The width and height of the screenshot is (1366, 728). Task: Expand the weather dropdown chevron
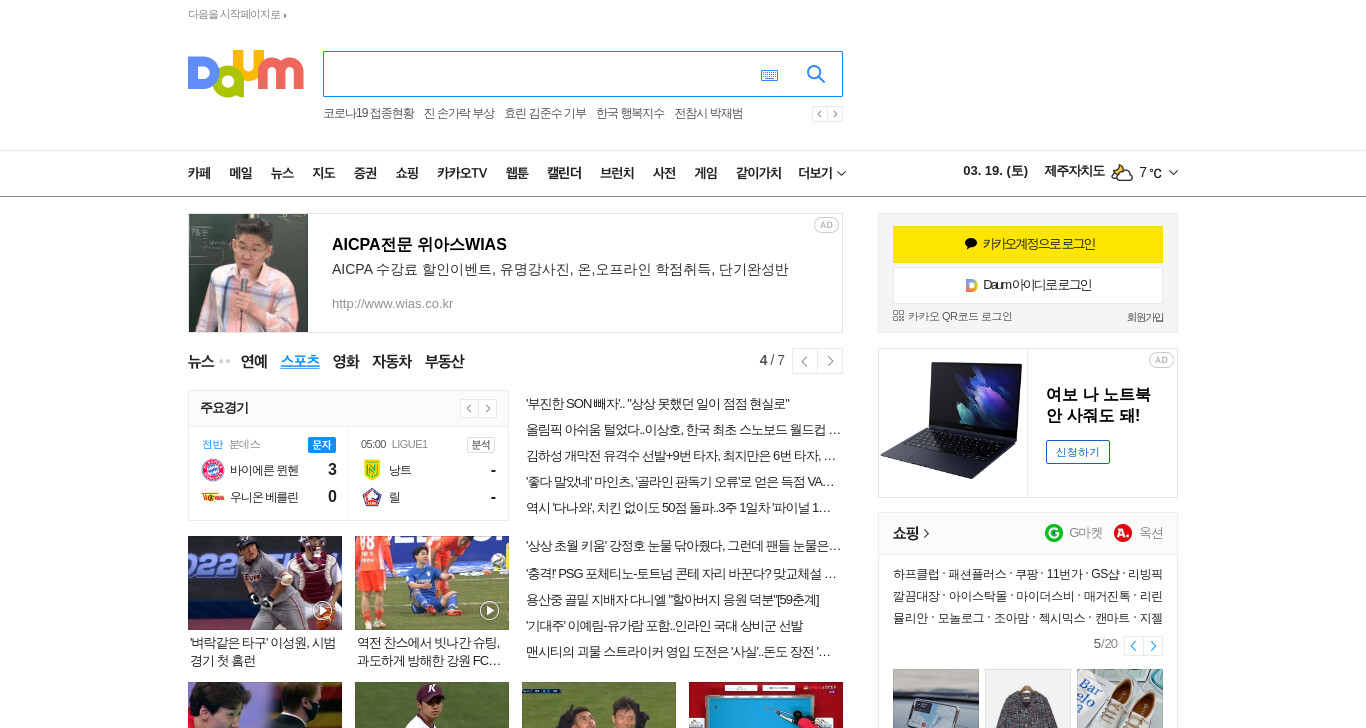click(1173, 173)
